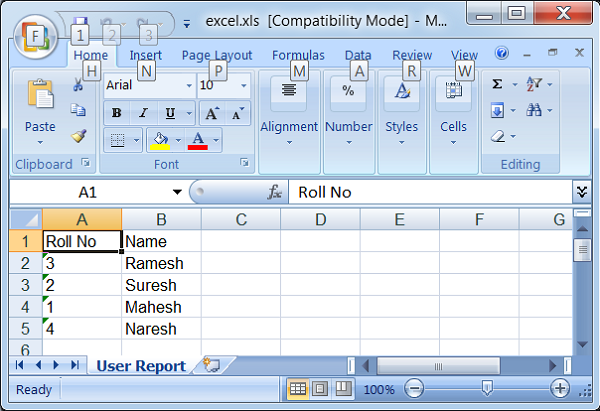Screen dimensions: 600x411
Task: Click the AutoSum sigma icon
Action: [x=498, y=85]
